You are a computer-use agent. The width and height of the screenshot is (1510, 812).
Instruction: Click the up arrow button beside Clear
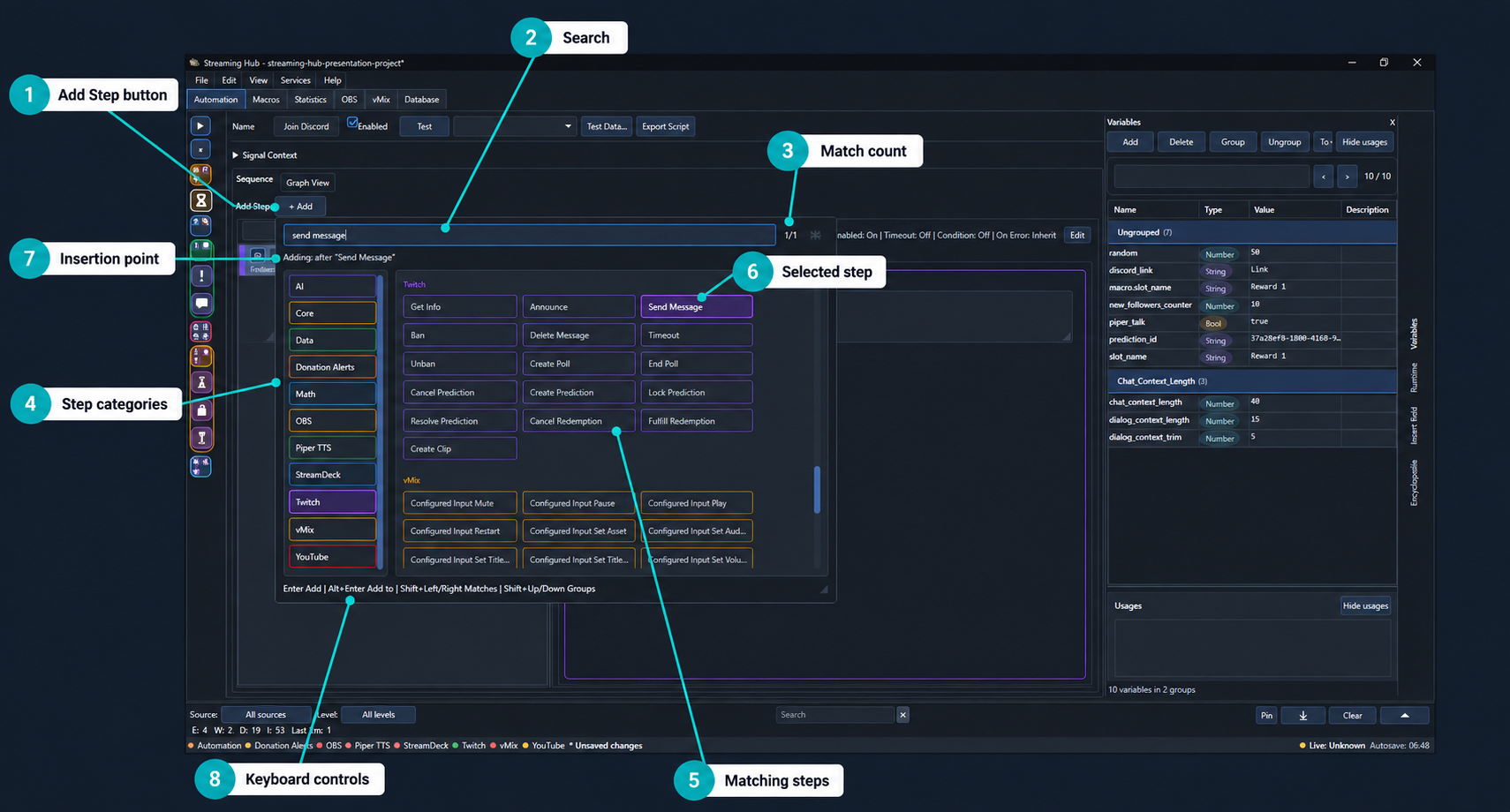(1404, 715)
